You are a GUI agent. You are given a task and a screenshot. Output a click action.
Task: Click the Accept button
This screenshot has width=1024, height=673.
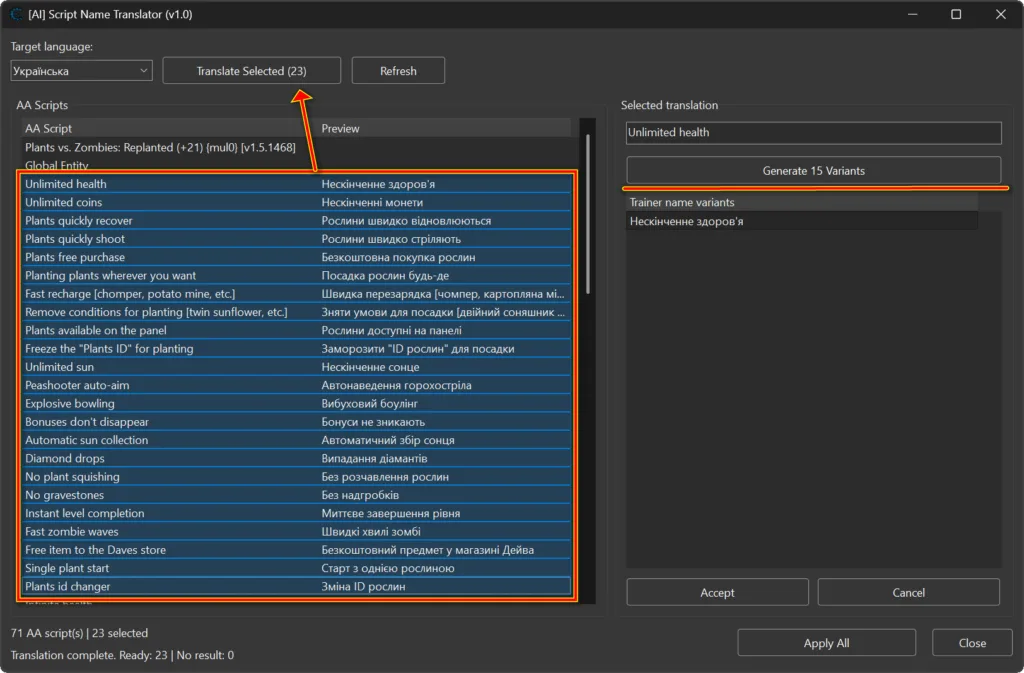(717, 592)
